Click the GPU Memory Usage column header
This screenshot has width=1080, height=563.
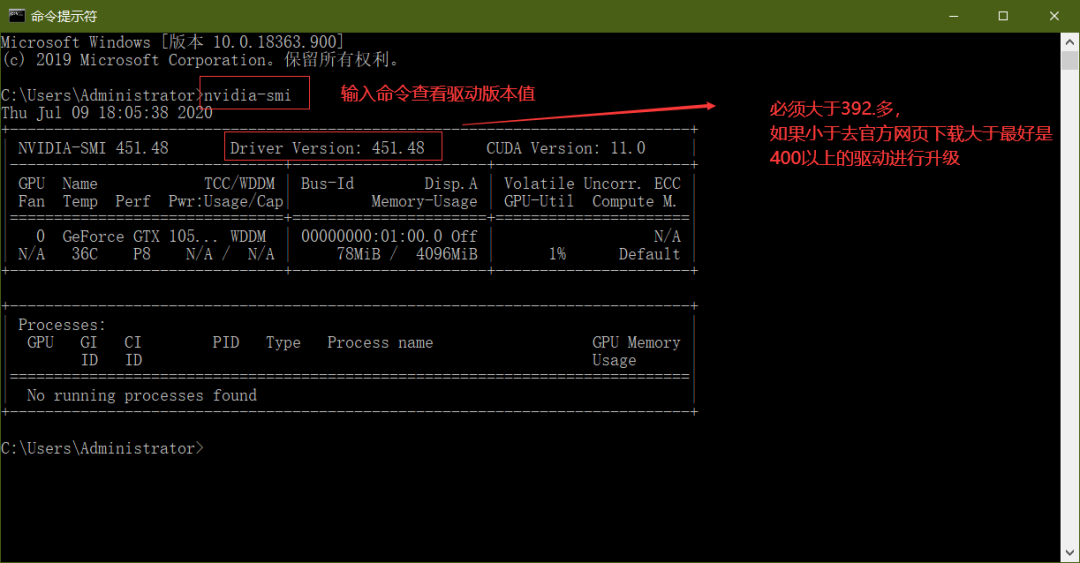coord(636,351)
